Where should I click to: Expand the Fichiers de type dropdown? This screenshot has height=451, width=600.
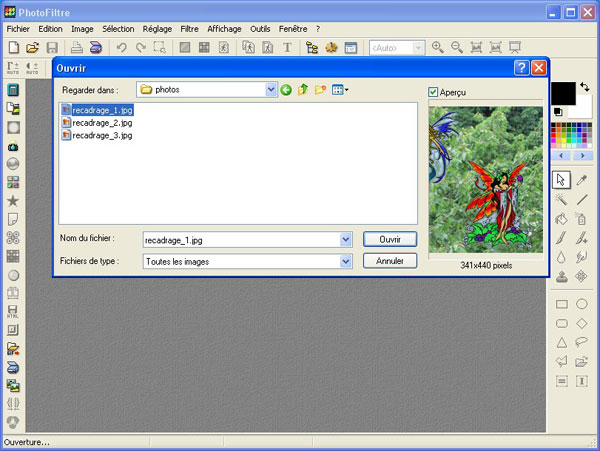coord(346,262)
